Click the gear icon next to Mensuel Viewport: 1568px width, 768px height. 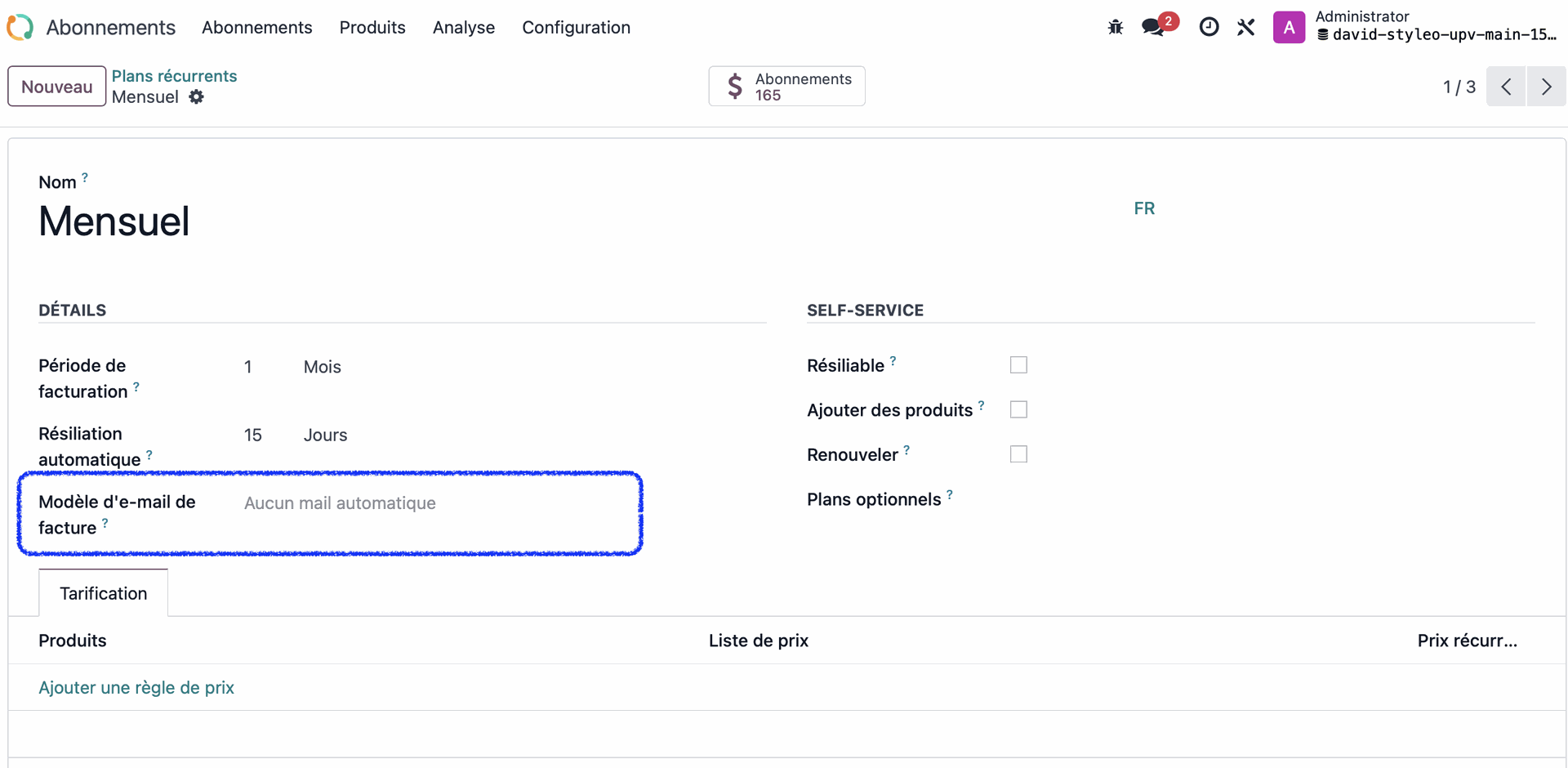(x=196, y=97)
